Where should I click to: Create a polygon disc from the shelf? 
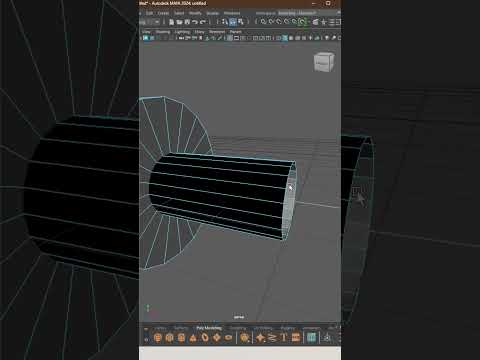228,338
